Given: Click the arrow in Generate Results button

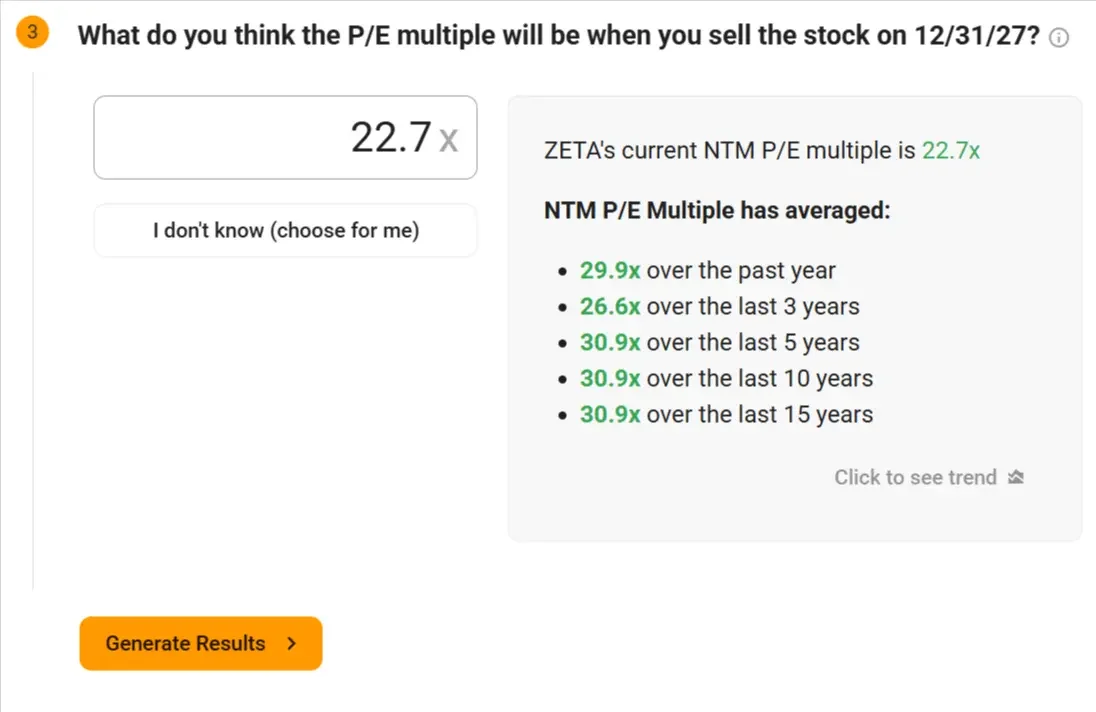Looking at the screenshot, I should coord(292,644).
